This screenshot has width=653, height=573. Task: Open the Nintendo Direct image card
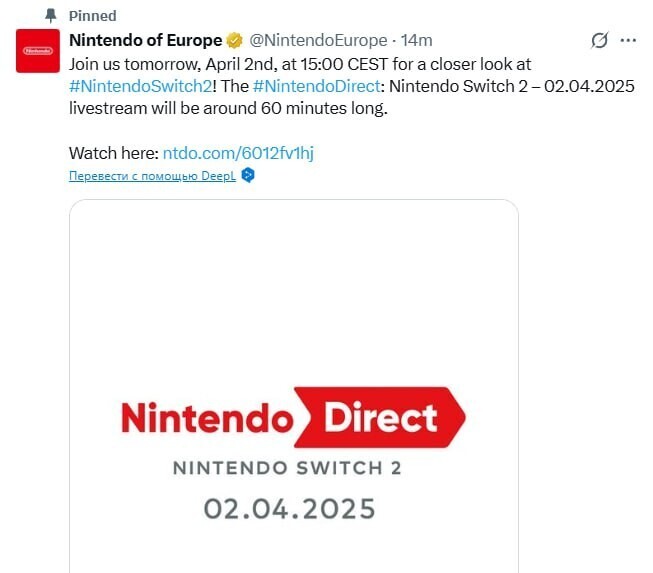pos(293,300)
